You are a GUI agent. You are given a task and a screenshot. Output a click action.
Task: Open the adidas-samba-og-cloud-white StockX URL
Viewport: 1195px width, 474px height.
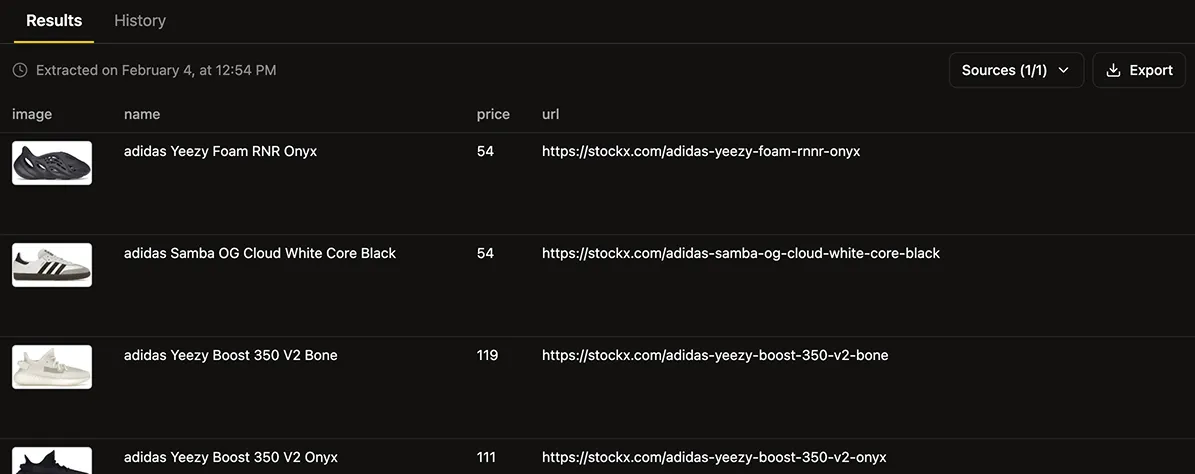pyautogui.click(x=741, y=254)
